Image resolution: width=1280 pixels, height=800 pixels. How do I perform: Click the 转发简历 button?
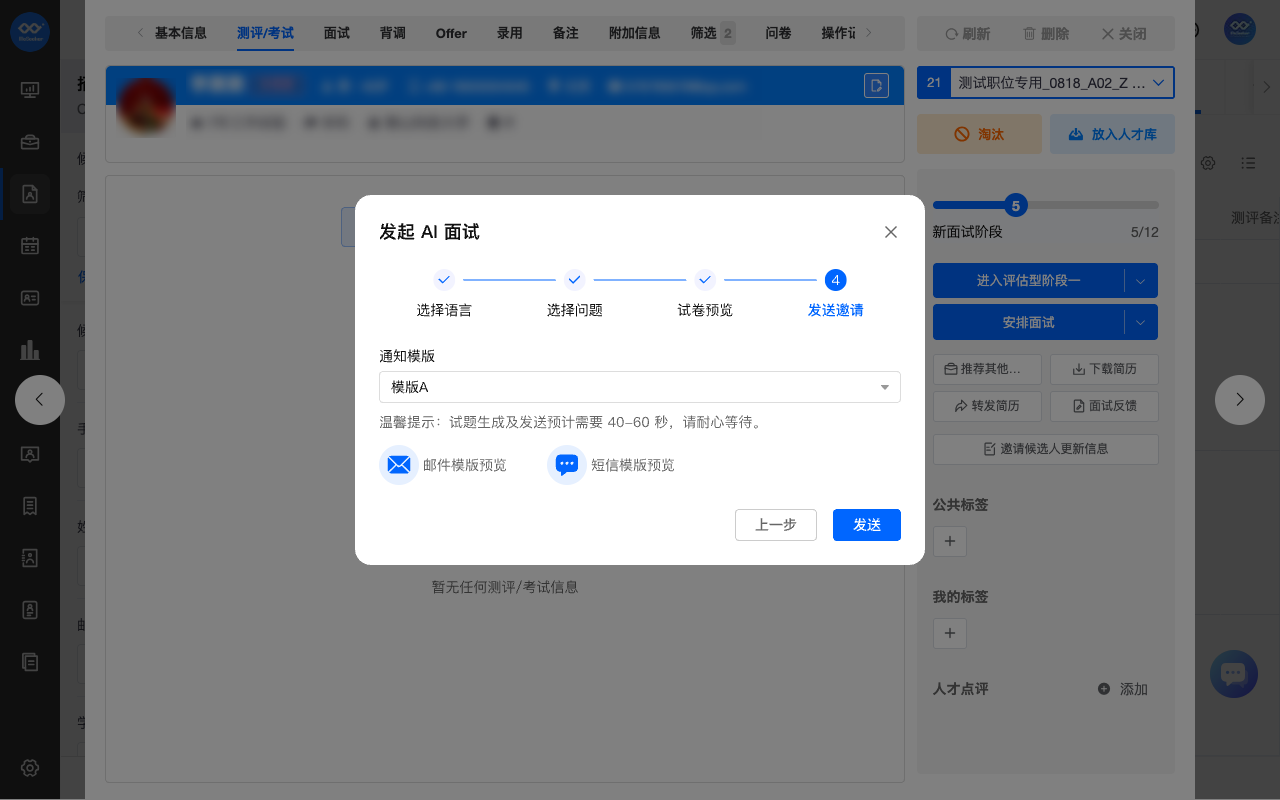987,406
